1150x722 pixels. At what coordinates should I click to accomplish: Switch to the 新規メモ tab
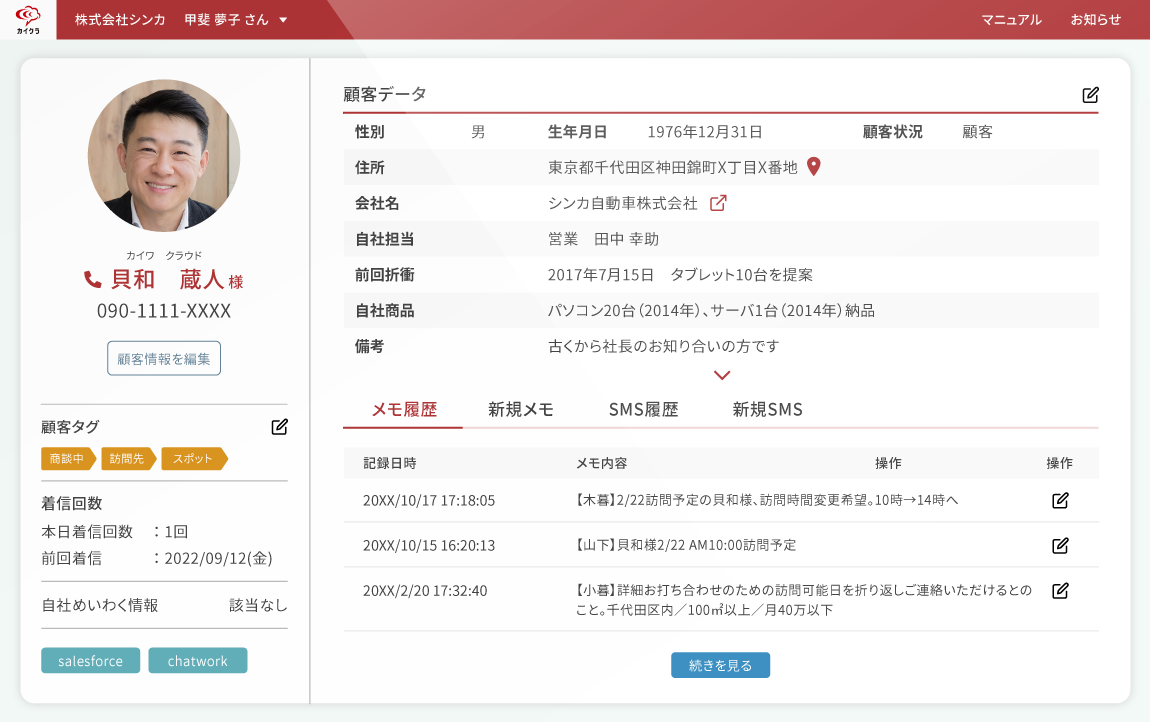pyautogui.click(x=521, y=409)
